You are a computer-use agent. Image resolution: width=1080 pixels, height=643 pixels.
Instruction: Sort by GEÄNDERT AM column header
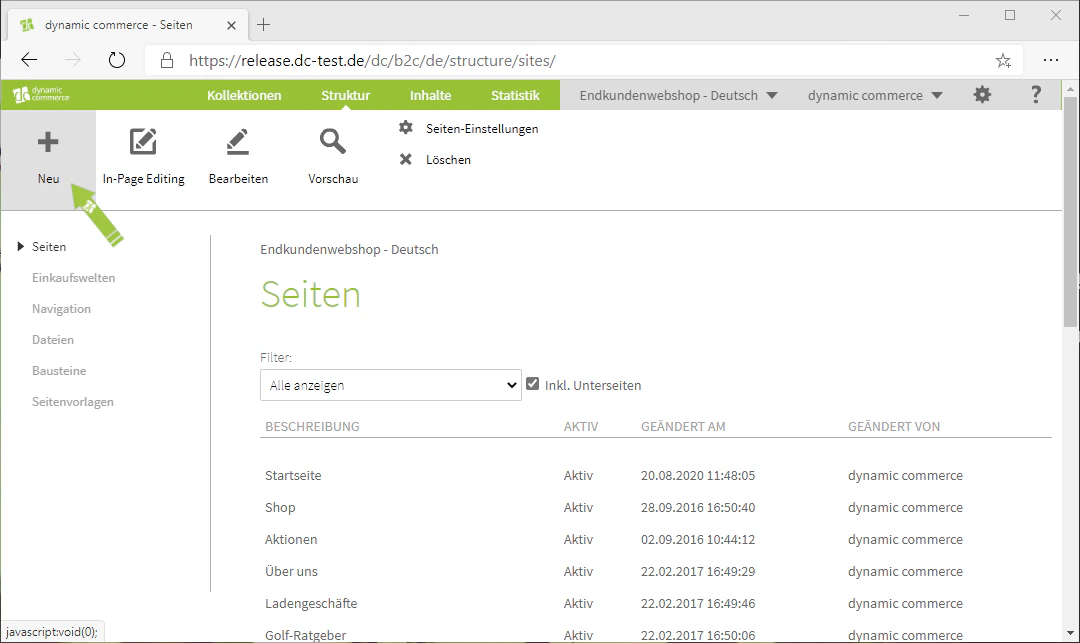tap(683, 427)
